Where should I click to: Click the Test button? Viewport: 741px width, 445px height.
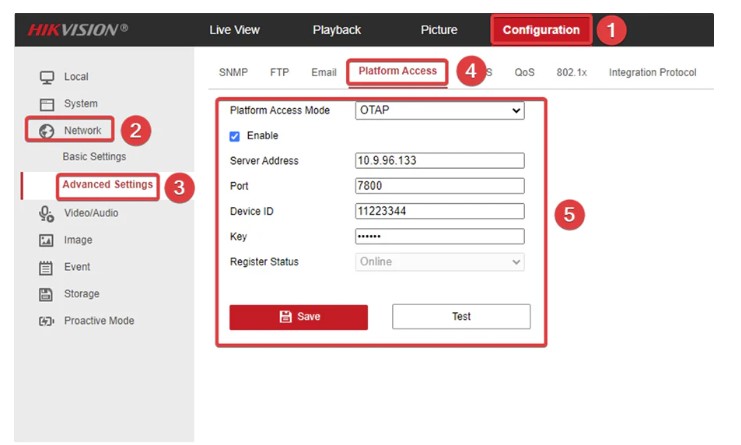point(461,317)
